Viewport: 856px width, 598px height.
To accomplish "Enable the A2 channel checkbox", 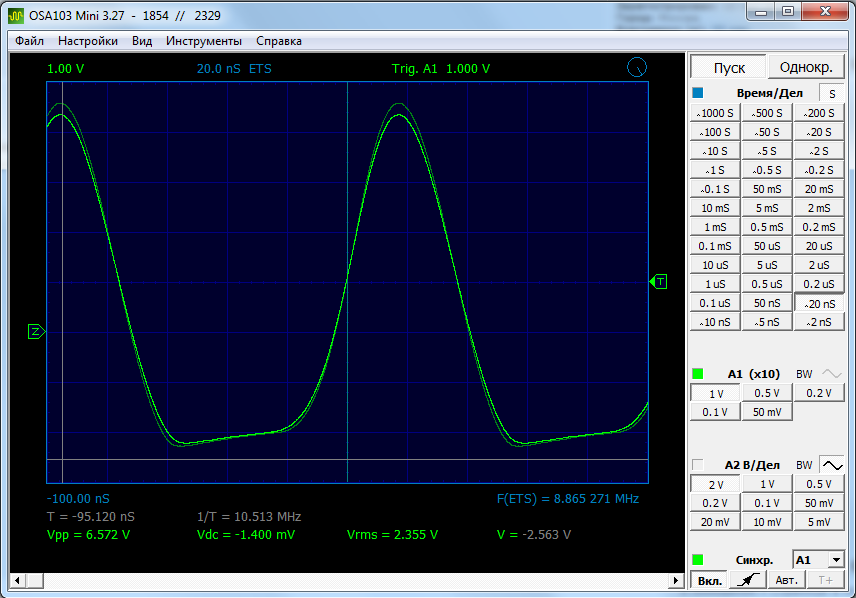I will [x=698, y=465].
